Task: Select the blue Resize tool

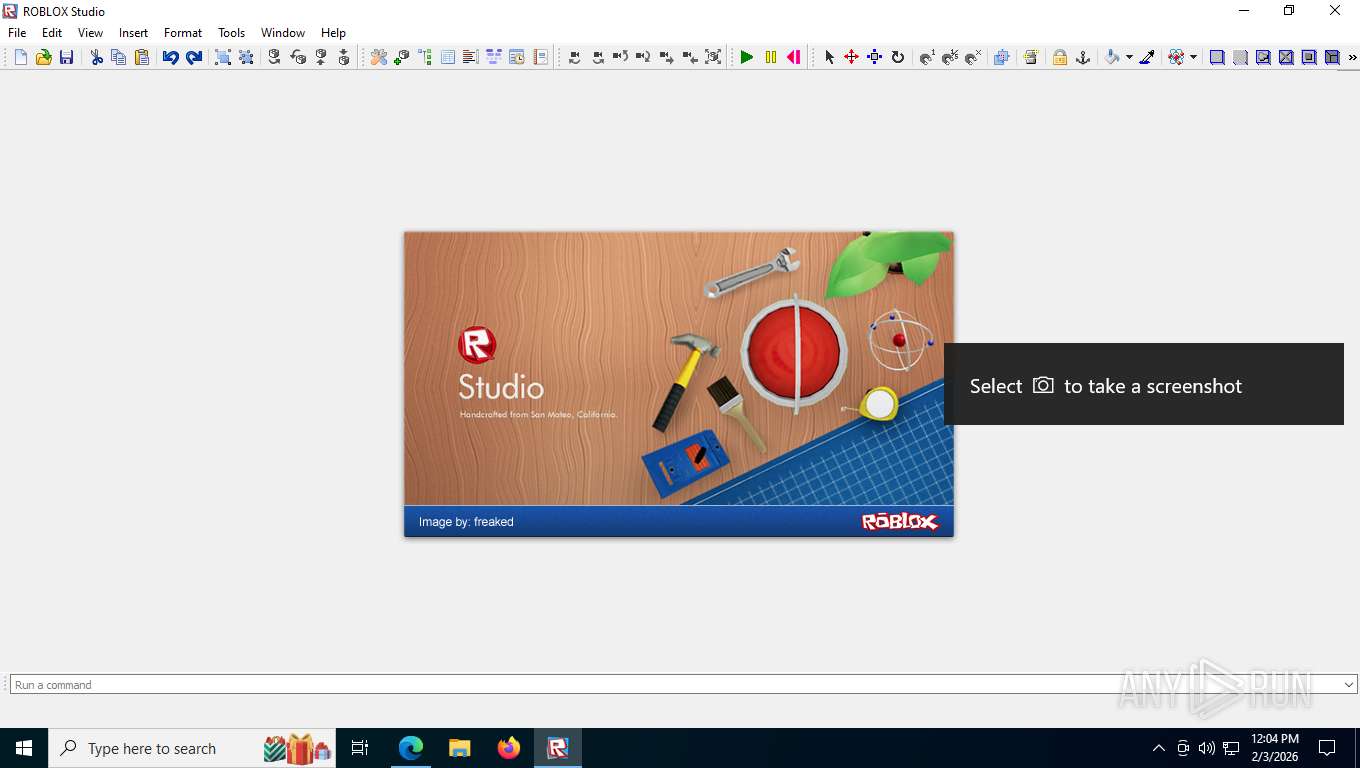Action: (x=875, y=58)
